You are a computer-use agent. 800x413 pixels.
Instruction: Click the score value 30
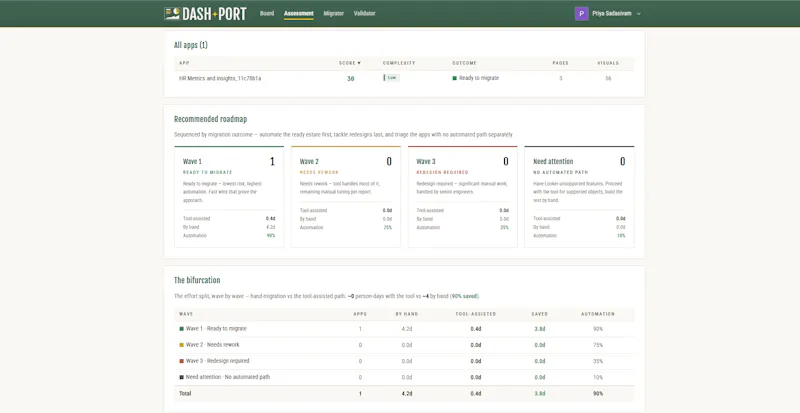351,79
